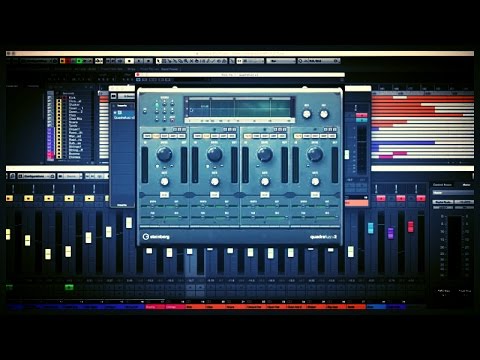Select the Object Selection arrow tool in Cubase toolbar
The height and width of the screenshot is (360, 480).
pos(159,61)
